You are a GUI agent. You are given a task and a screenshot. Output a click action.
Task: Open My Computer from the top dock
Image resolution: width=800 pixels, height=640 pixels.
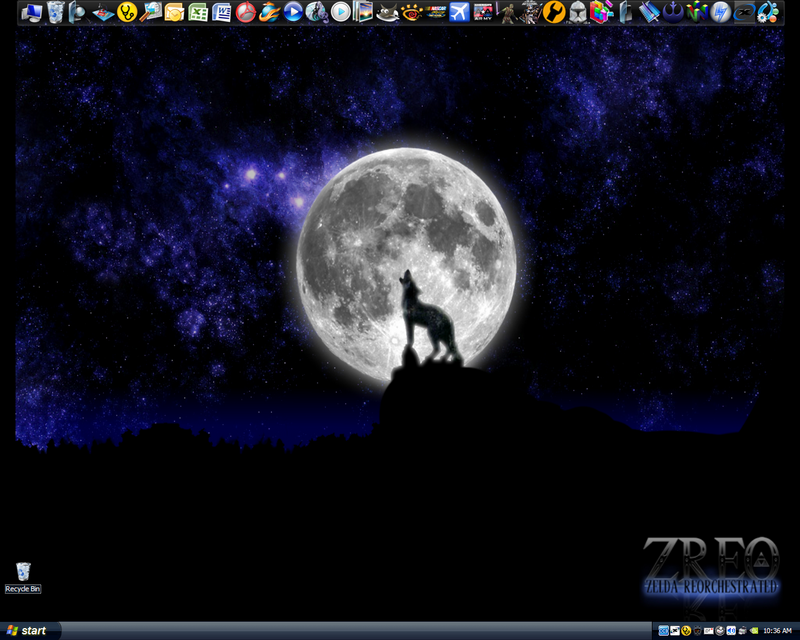coord(31,12)
